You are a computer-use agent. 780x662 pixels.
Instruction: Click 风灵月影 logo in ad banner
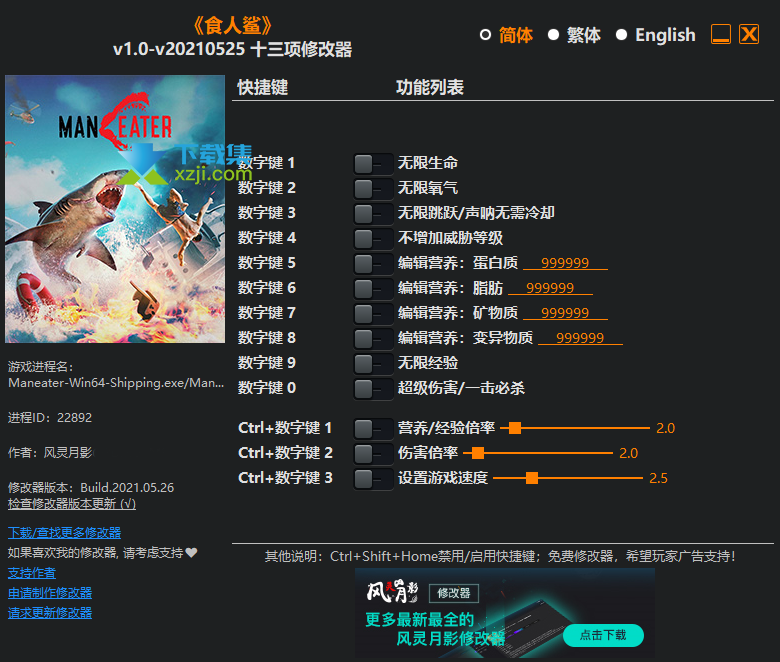pos(392,591)
